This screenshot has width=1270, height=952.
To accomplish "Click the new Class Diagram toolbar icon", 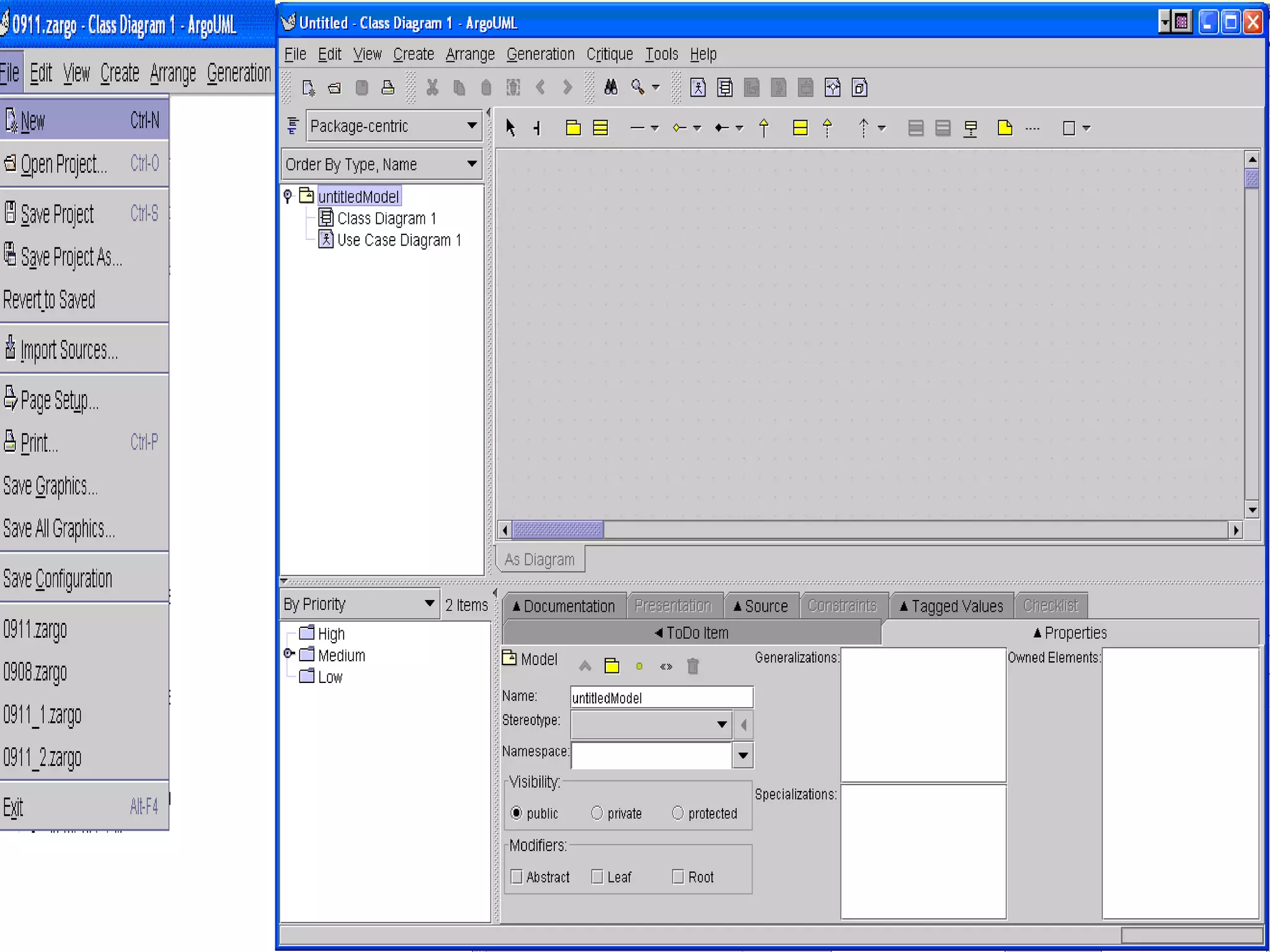I will (724, 87).
